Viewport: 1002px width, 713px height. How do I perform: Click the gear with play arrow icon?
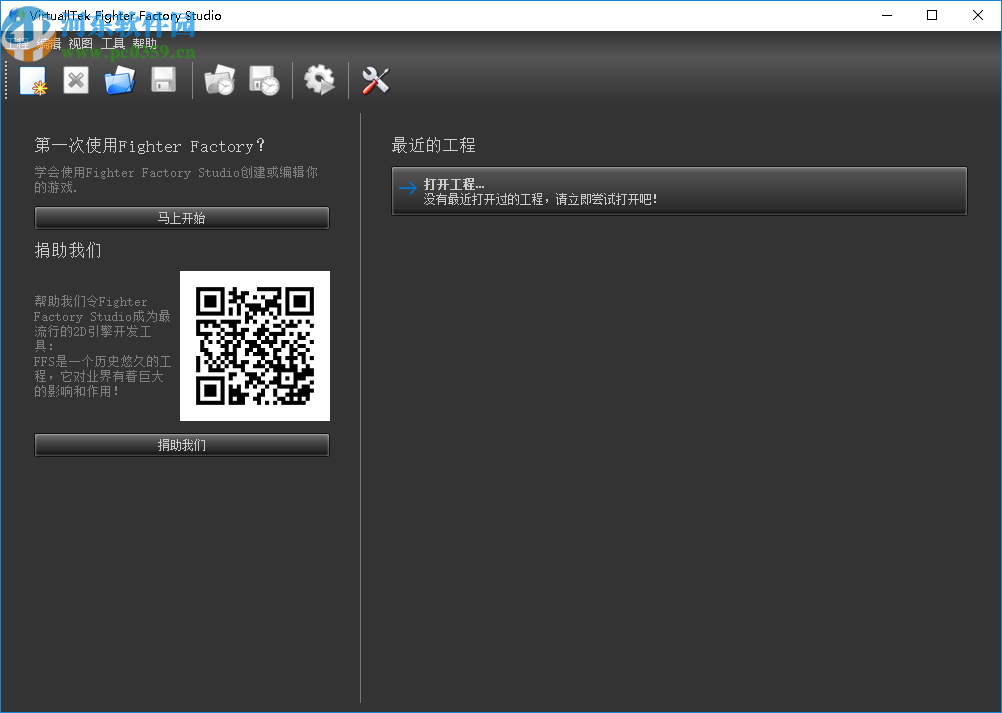click(319, 81)
